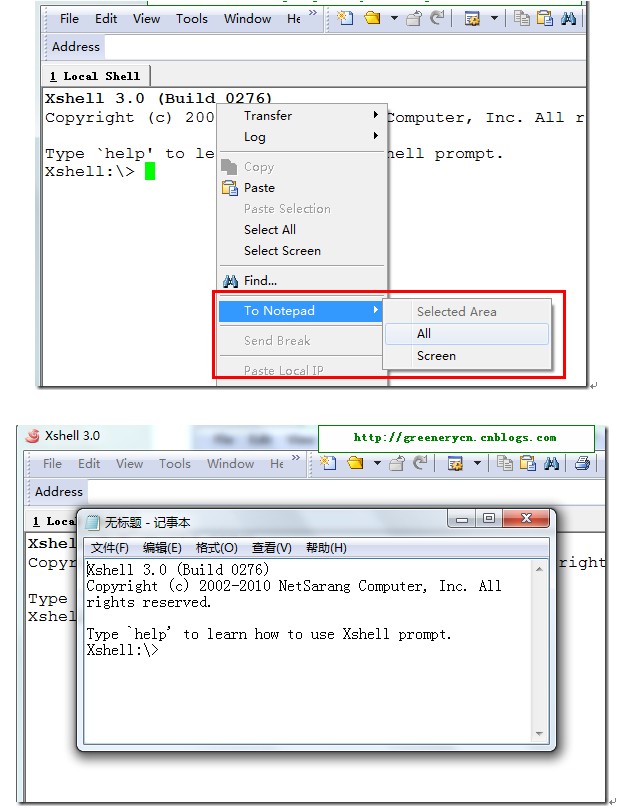Open 文件(F) menu in Notepad
621x808 pixels.
[x=109, y=548]
